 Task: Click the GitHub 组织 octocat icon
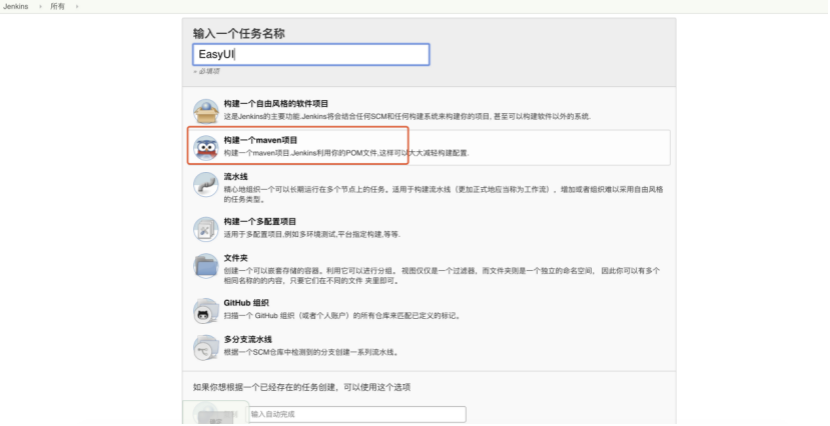click(x=206, y=311)
